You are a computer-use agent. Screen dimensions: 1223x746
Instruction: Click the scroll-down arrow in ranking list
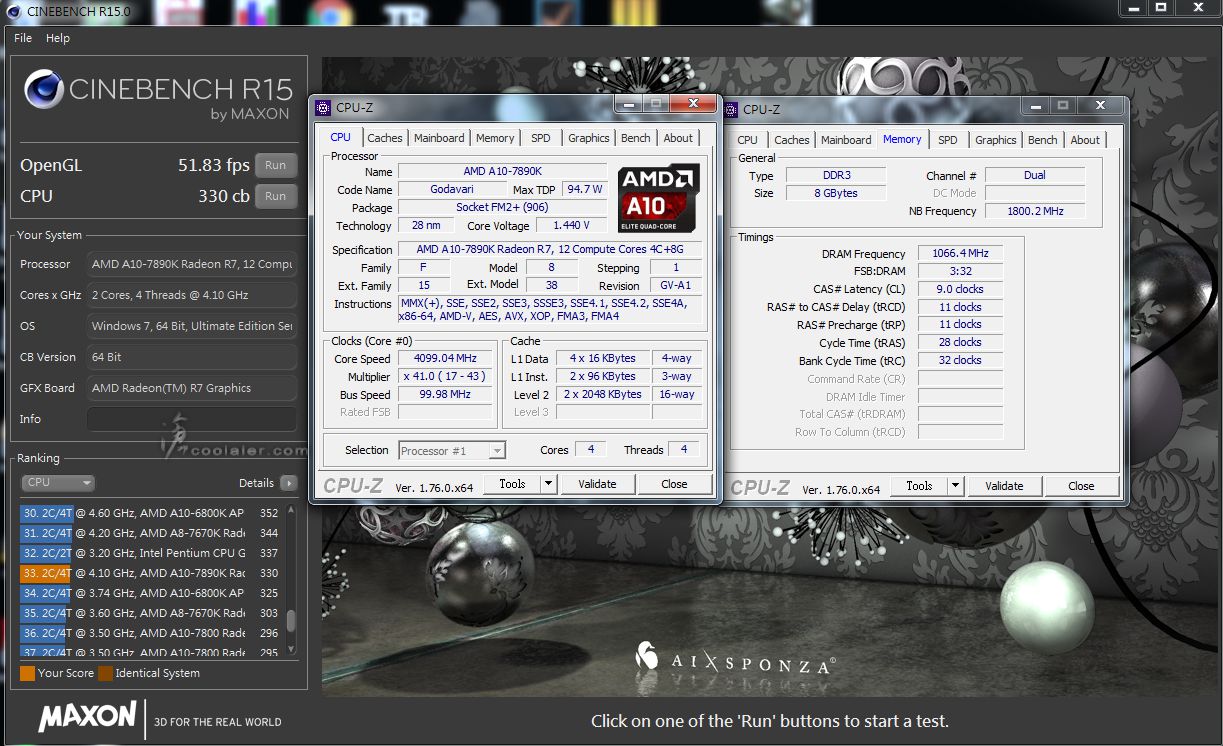pyautogui.click(x=291, y=649)
